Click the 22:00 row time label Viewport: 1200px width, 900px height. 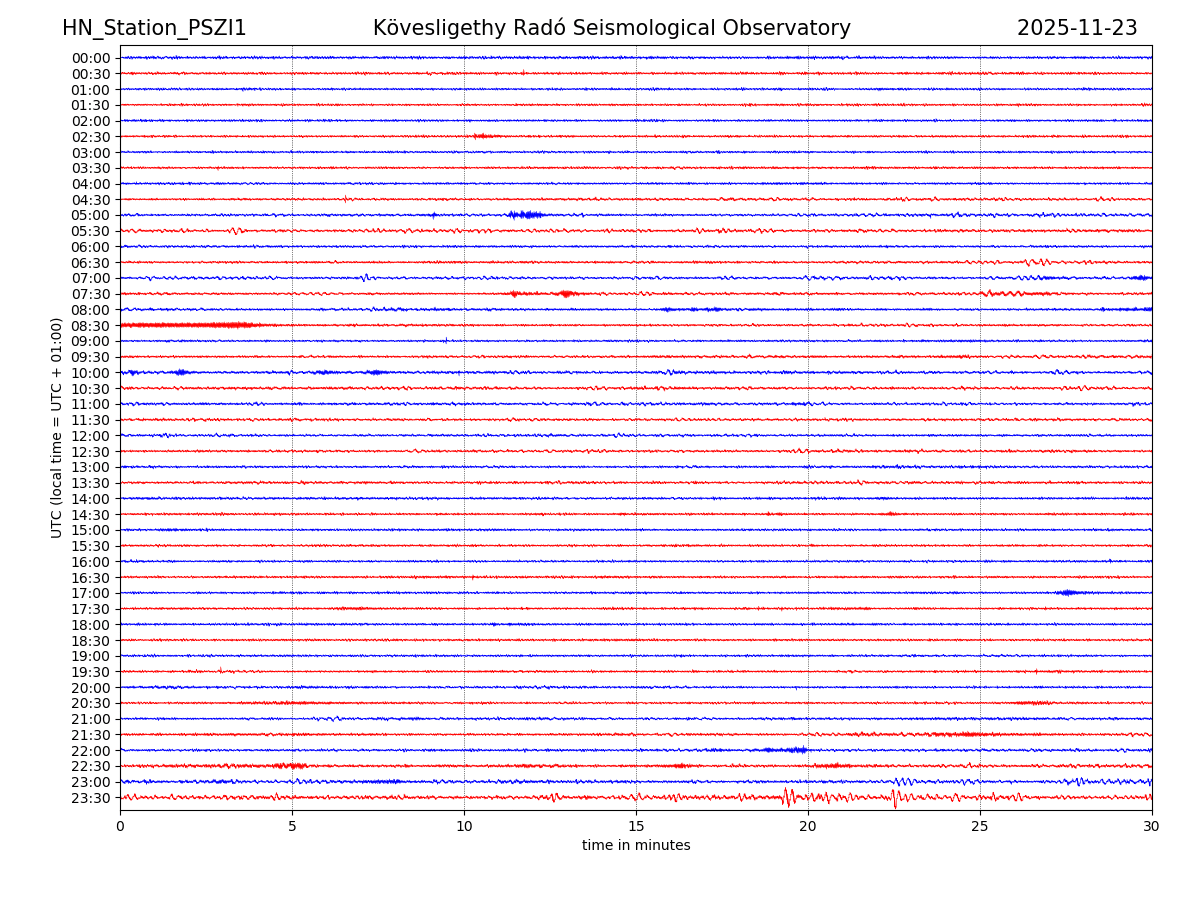(91, 751)
